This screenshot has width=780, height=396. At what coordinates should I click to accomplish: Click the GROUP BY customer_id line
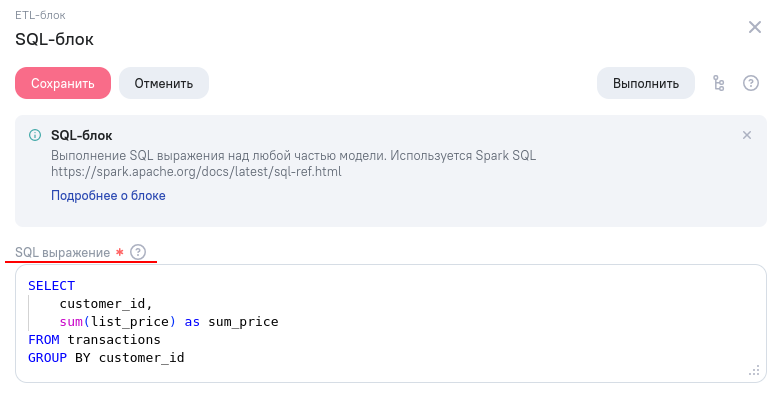click(106, 357)
